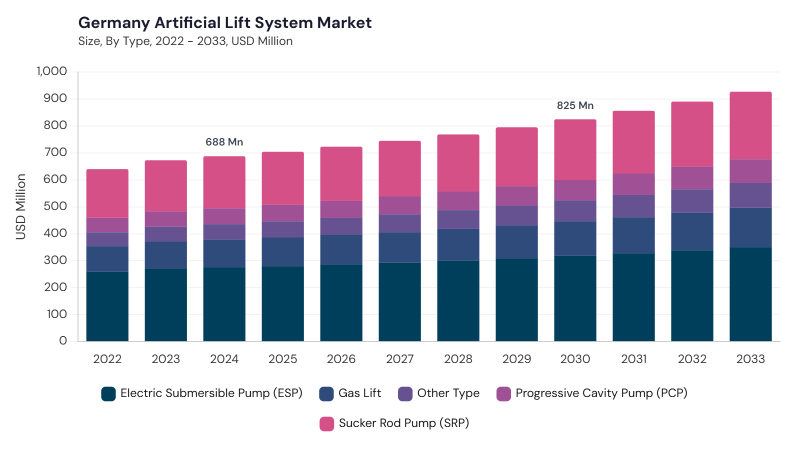Click the 2031 bar's ESP segment
The width and height of the screenshot is (800, 450).
click(634, 297)
